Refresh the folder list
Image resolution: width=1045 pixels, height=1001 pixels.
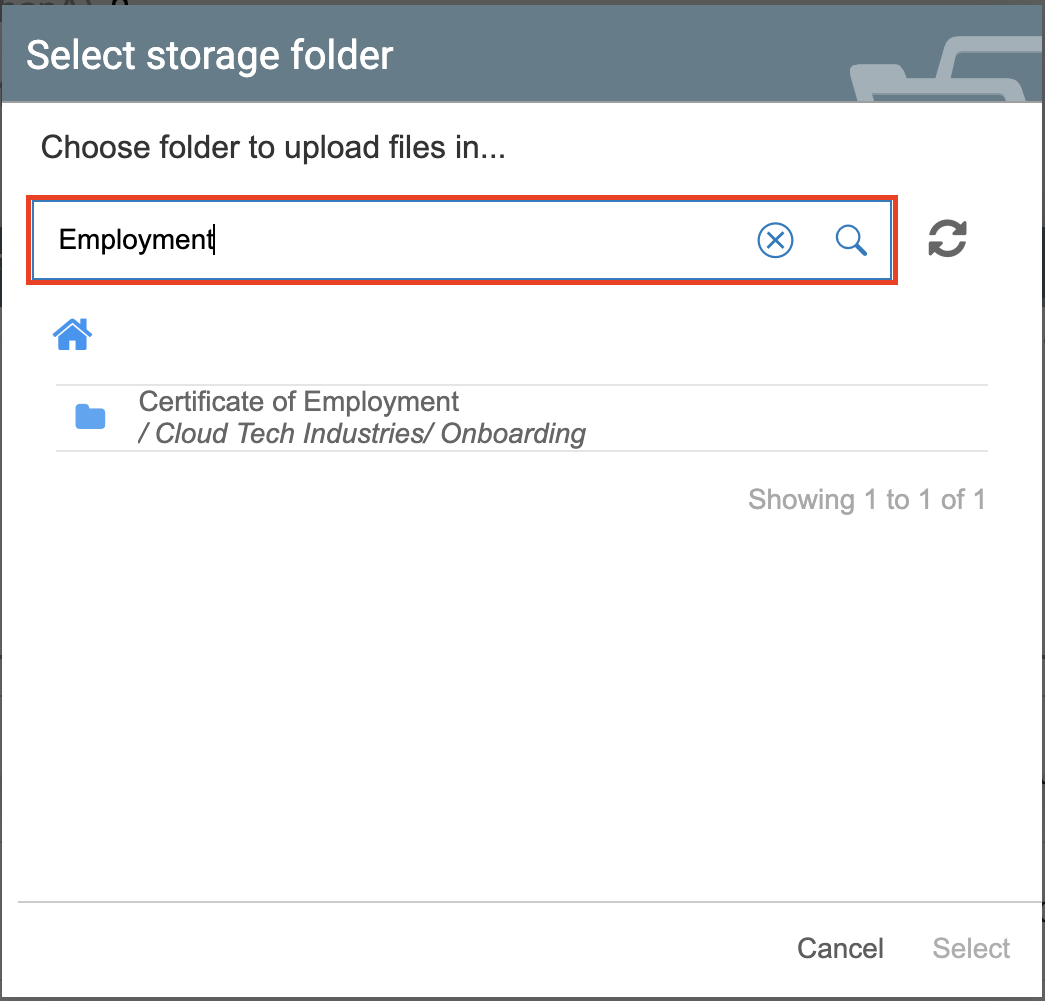[947, 239]
